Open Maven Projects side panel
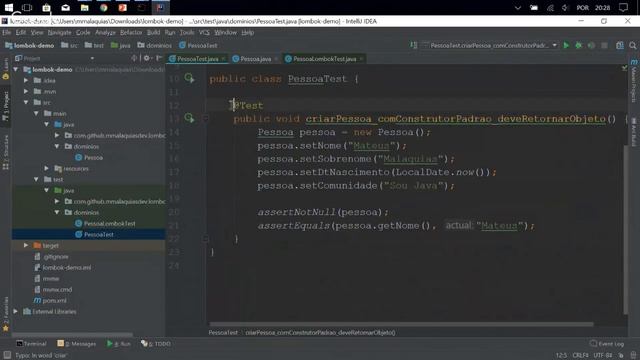The height and width of the screenshot is (360, 640). (633, 81)
